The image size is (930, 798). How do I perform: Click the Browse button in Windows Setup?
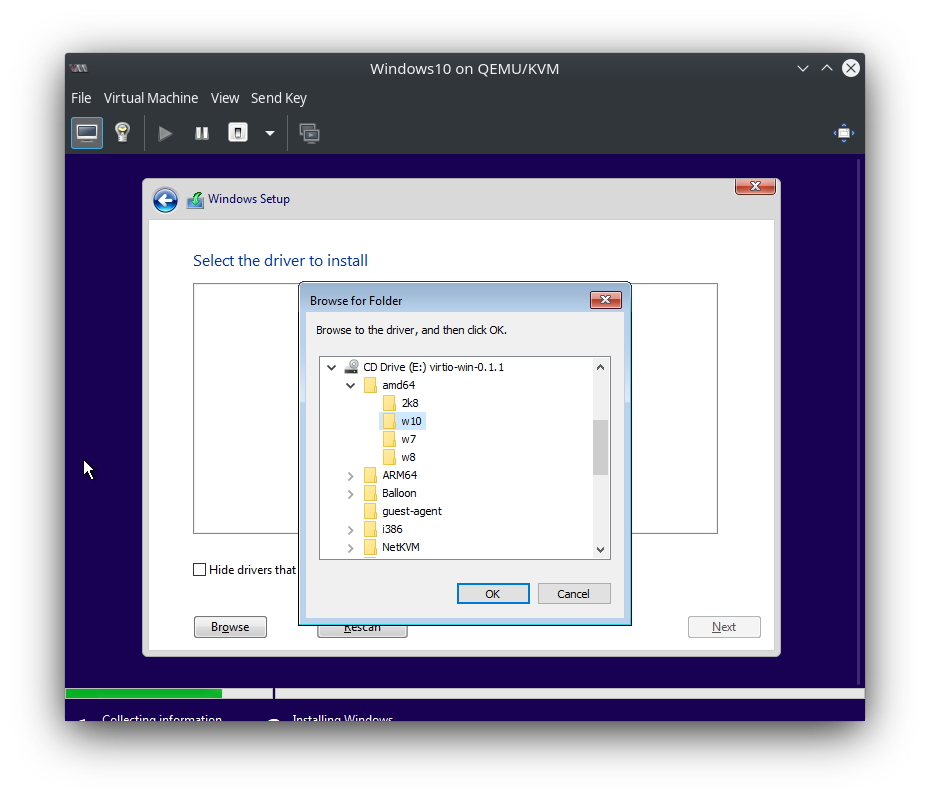[230, 627]
